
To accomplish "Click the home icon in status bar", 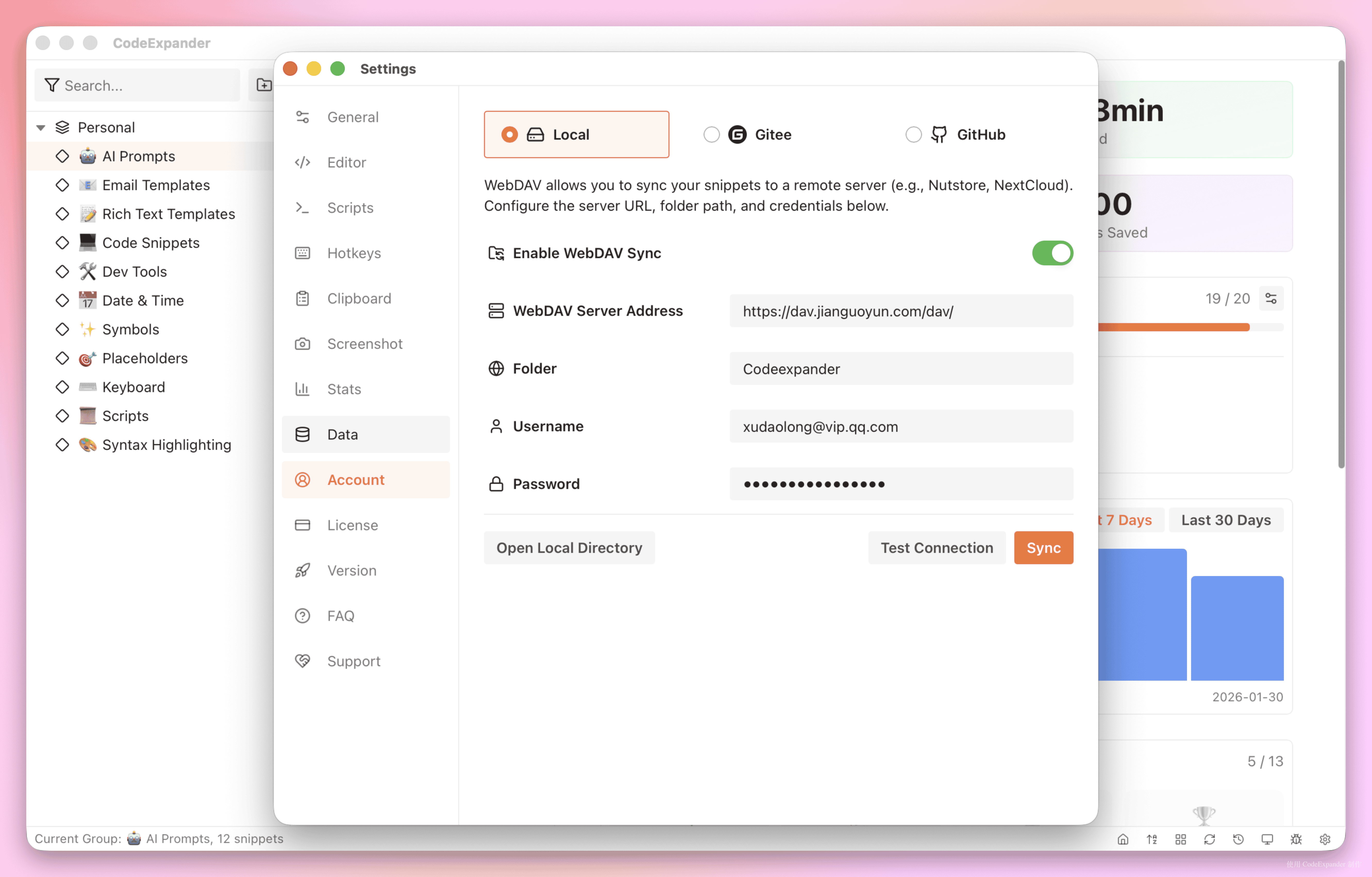I will 1123,839.
